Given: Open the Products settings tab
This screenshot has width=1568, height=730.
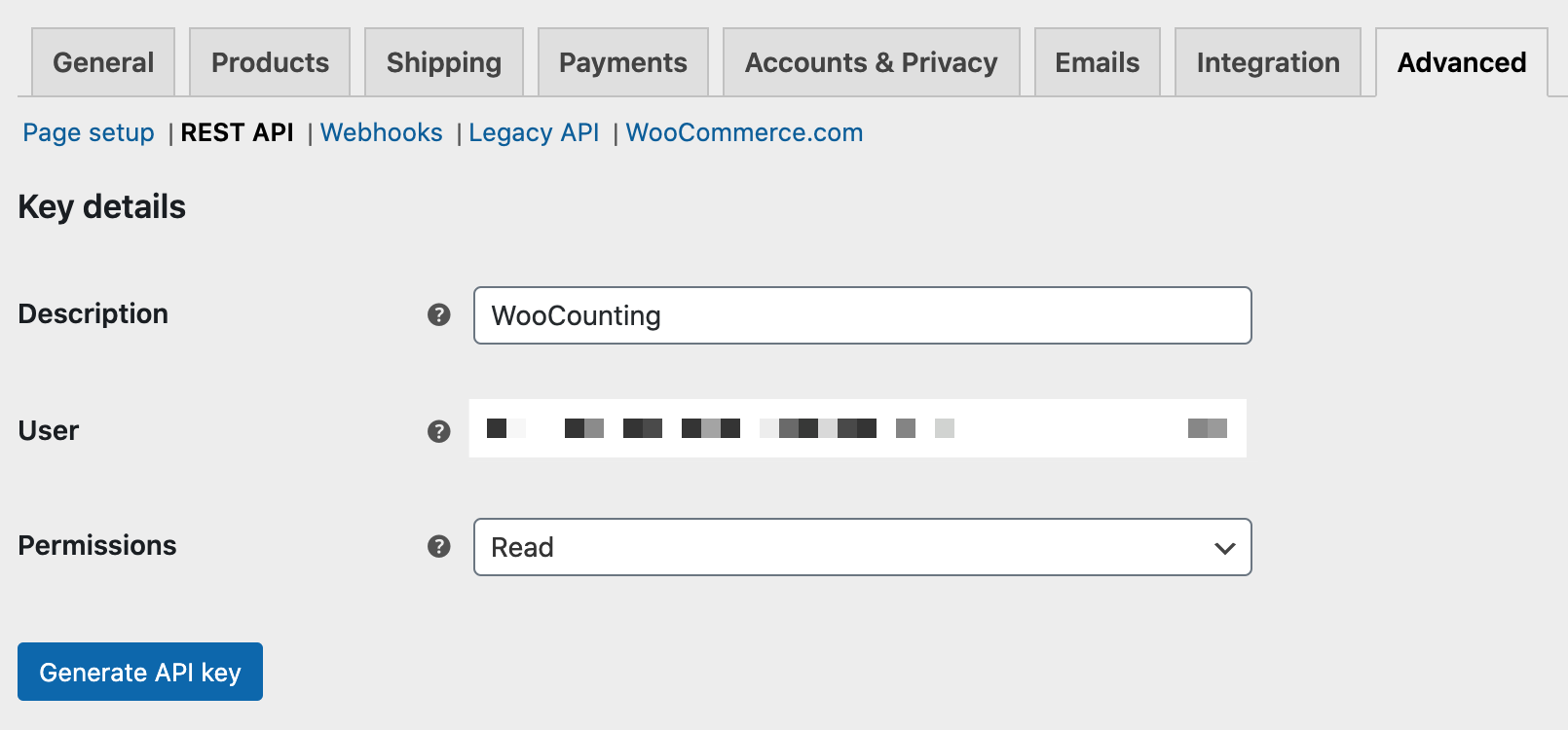Looking at the screenshot, I should pos(270,62).
